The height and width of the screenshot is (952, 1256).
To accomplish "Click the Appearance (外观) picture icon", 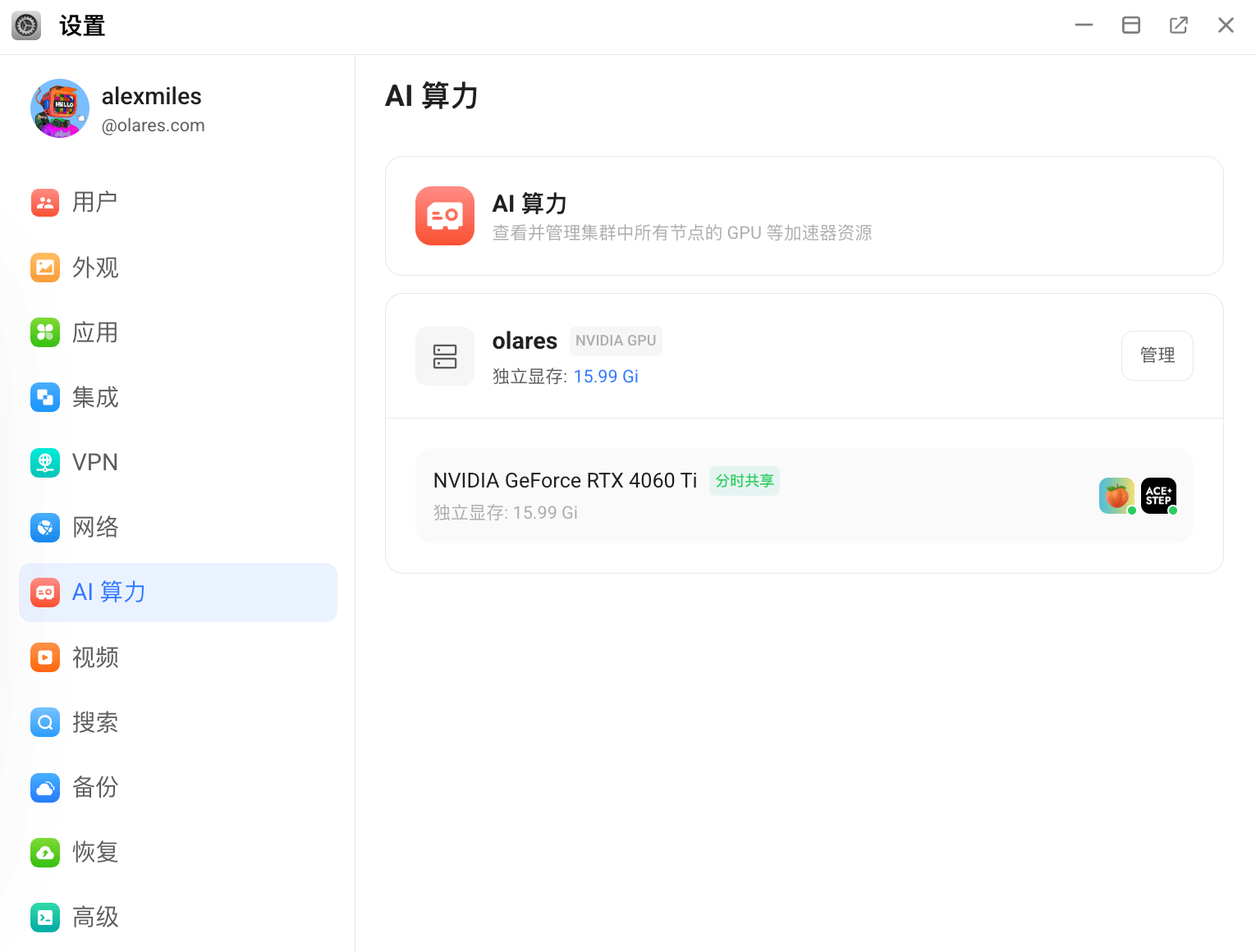I will pyautogui.click(x=45, y=268).
